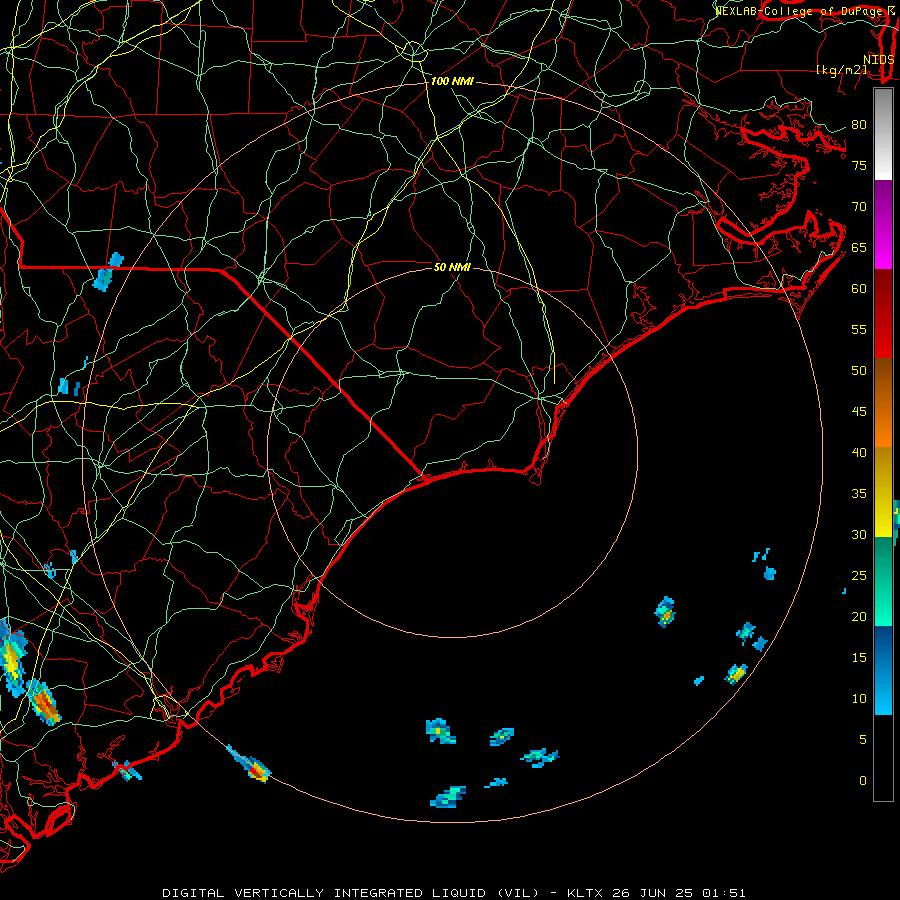This screenshot has height=900, width=900.
Task: Click the "75" value on VIL scale
Action: pos(859,166)
